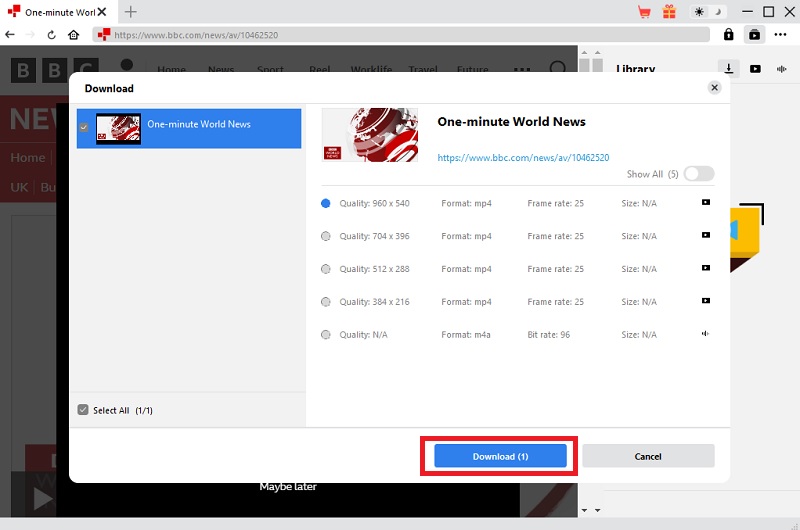Click the lock icon in the toolbar
The height and width of the screenshot is (530, 800).
click(729, 35)
